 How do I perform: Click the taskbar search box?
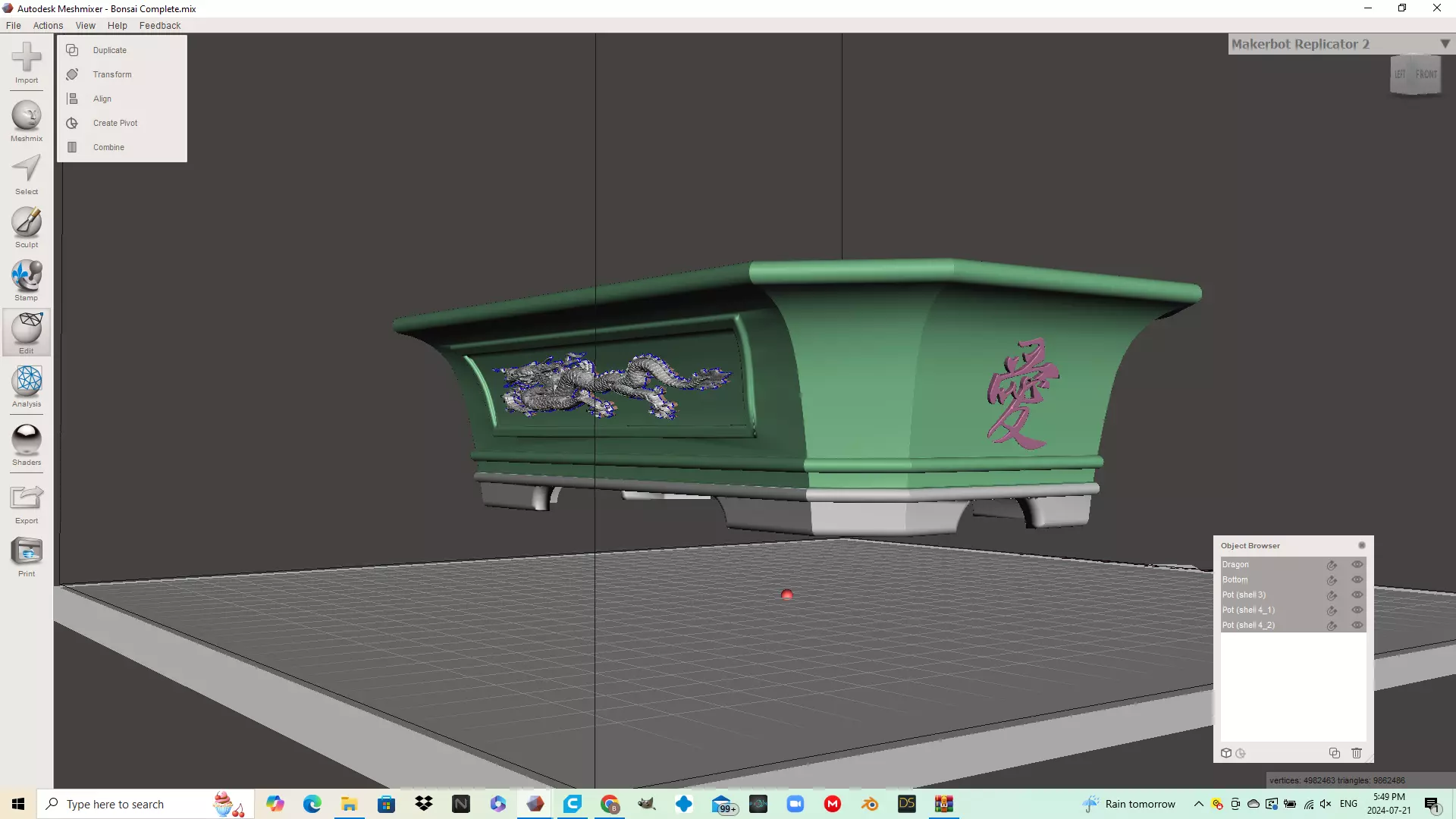tap(144, 804)
